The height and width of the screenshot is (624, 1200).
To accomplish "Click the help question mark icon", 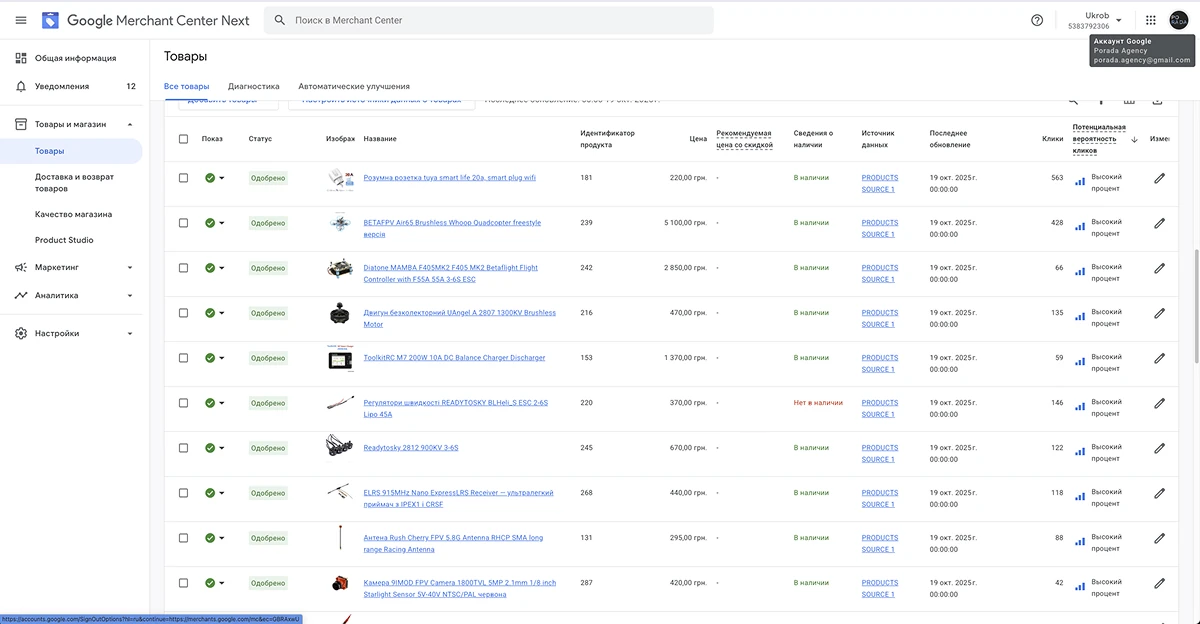I will (1037, 20).
